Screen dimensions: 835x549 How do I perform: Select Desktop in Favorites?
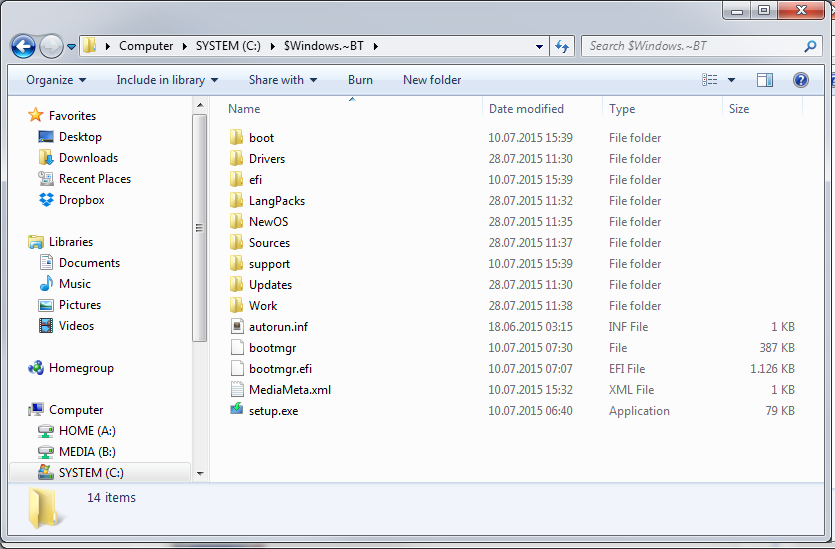[x=80, y=137]
